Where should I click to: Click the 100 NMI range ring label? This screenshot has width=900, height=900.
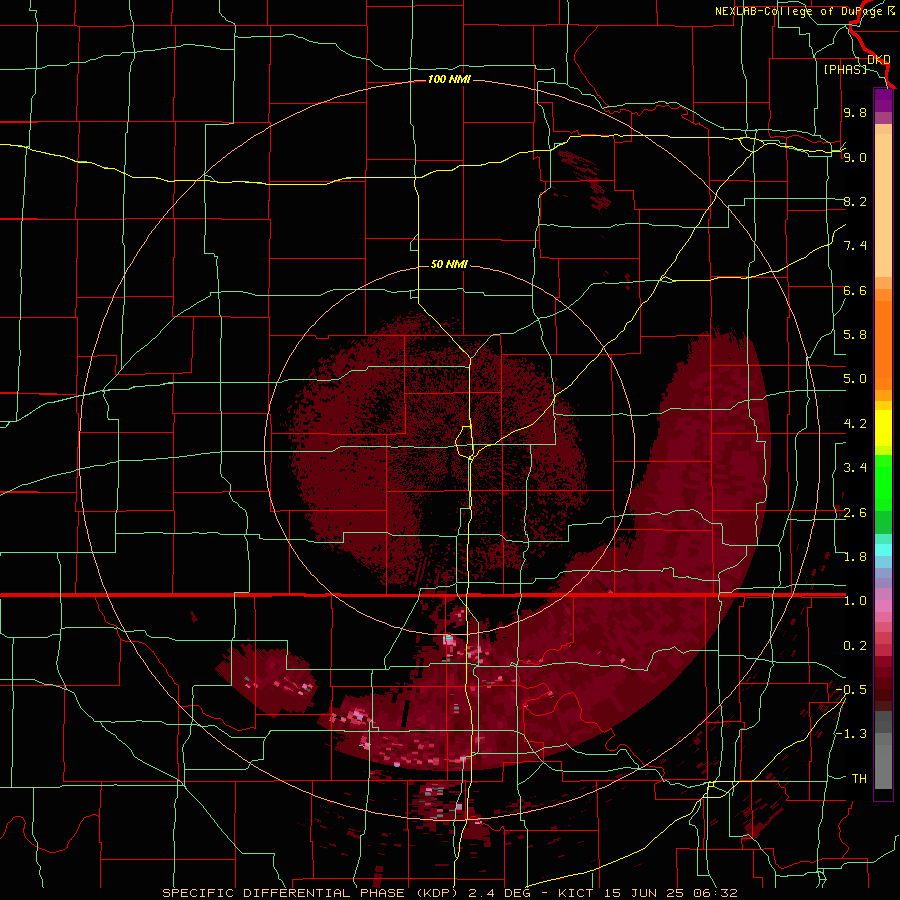tap(449, 79)
